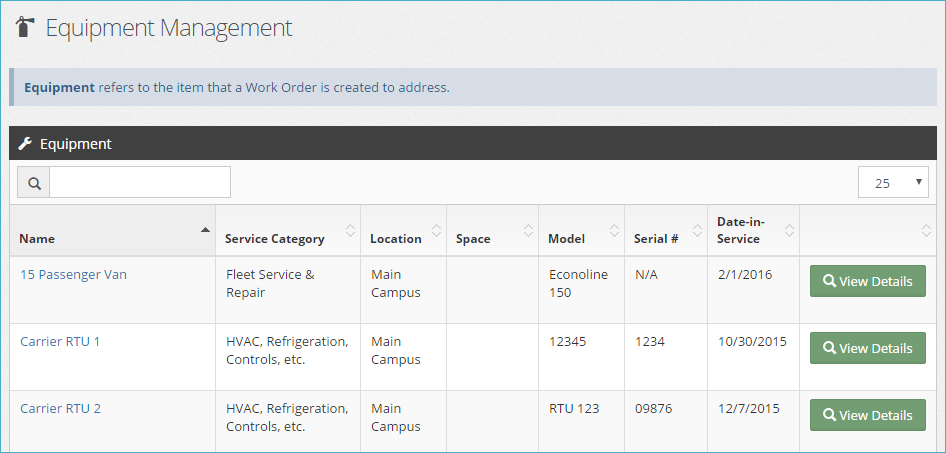
Task: View Details for Carrier RTU 2
Action: (867, 415)
